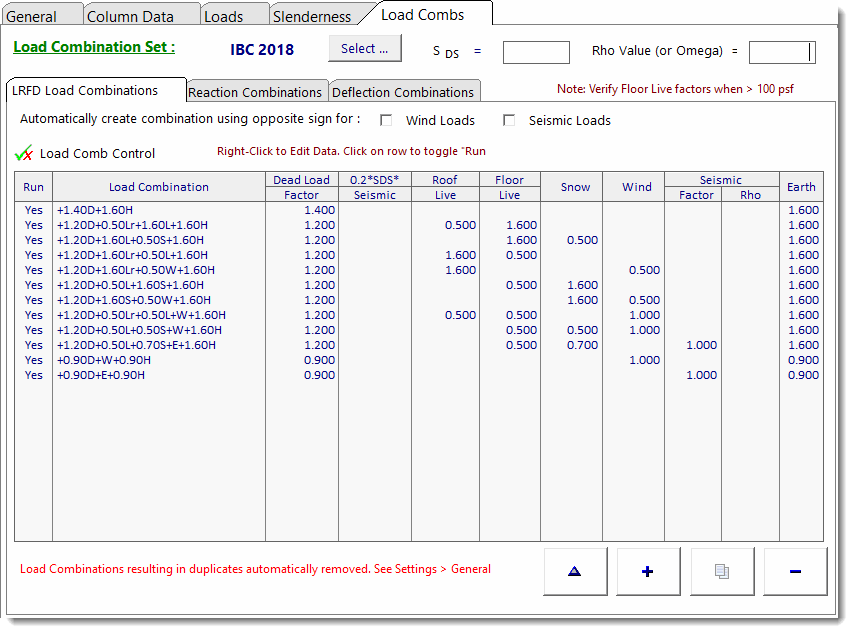Click the copy combination button
The width and height of the screenshot is (853, 633).
point(721,571)
